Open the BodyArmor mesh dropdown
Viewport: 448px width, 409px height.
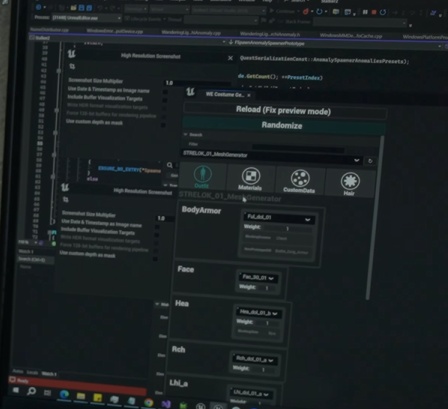point(279,218)
